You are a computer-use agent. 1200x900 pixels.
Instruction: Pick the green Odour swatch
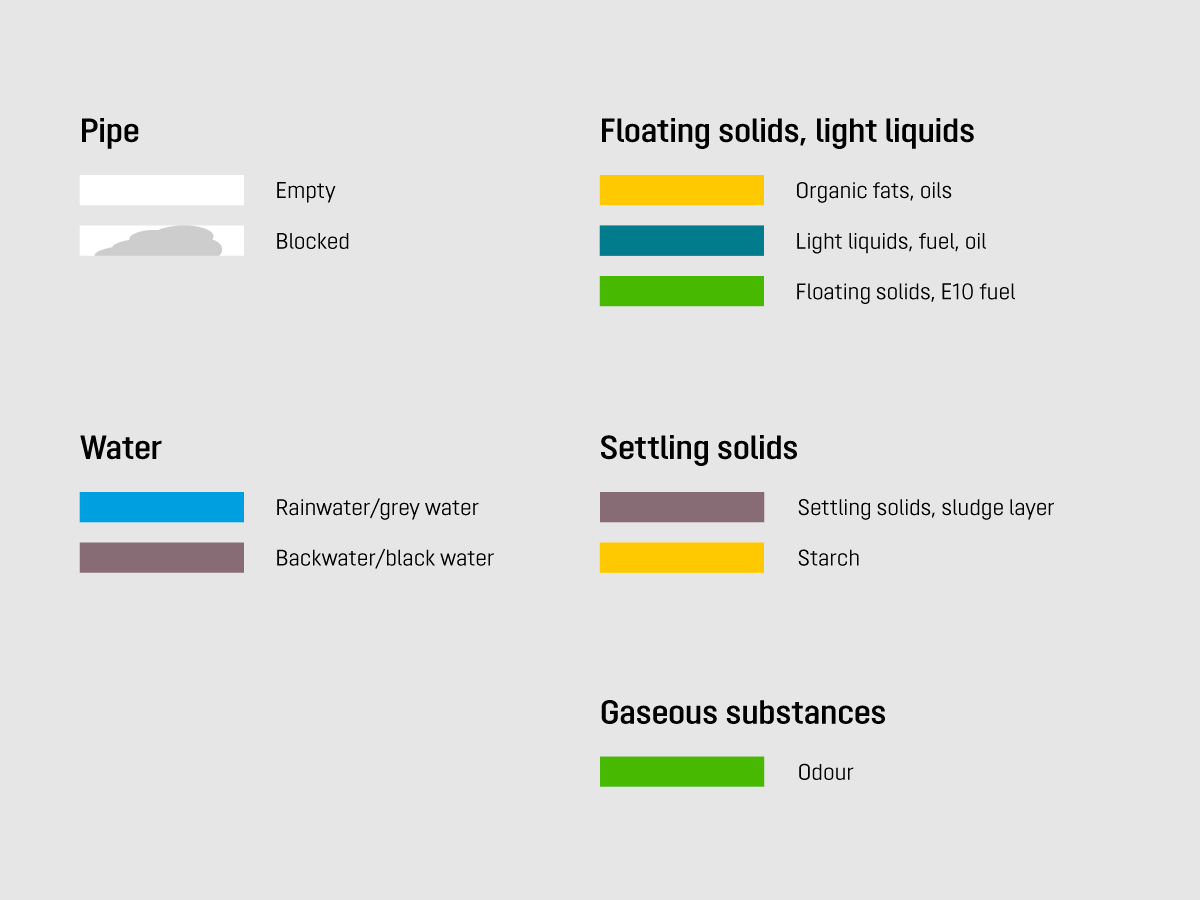[x=681, y=772]
